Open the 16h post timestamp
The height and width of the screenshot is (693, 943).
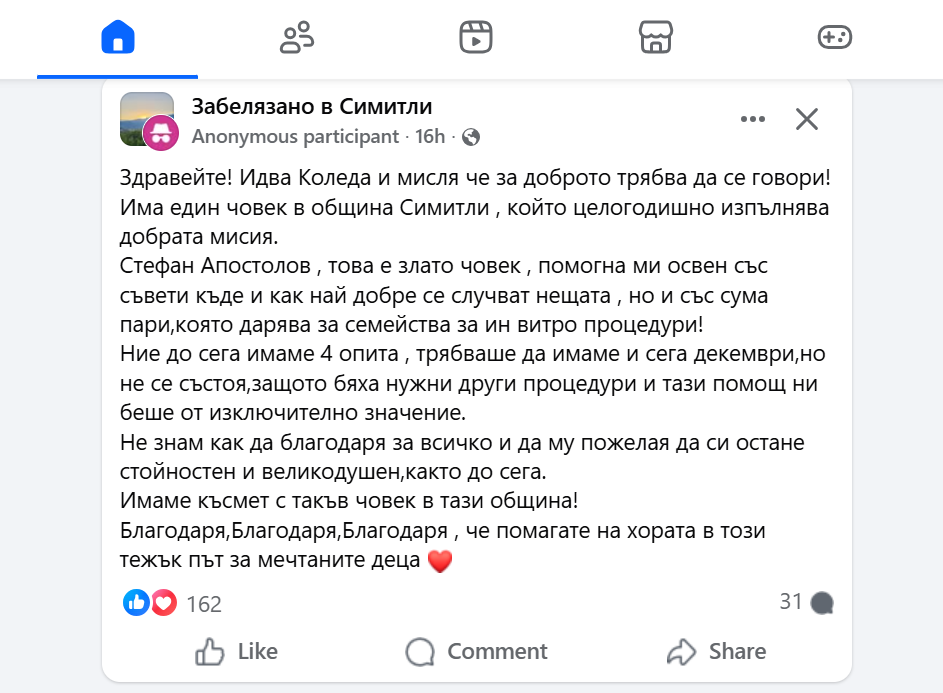click(x=430, y=136)
